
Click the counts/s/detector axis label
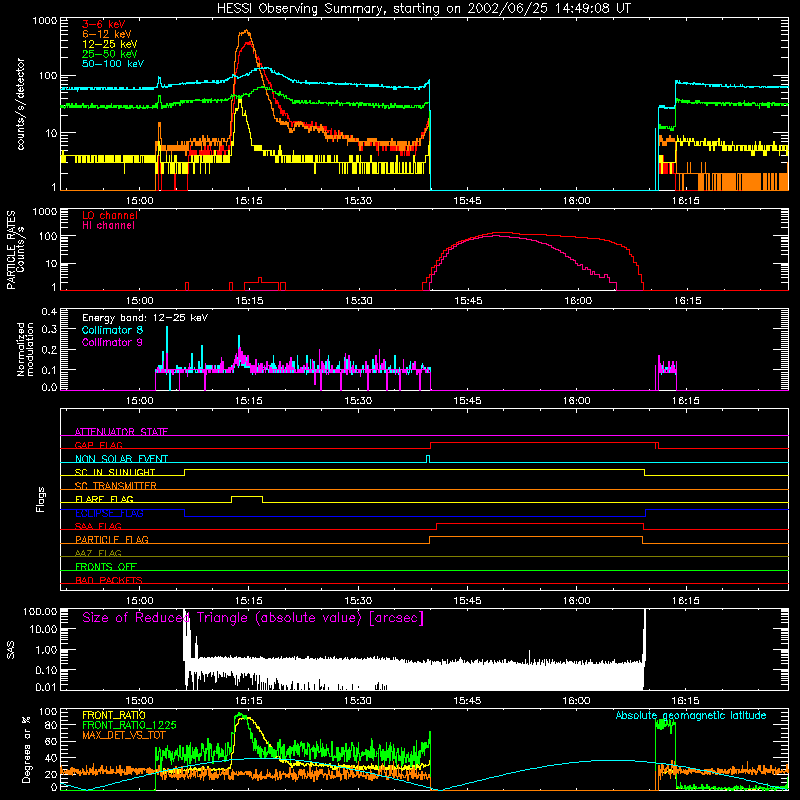pos(21,104)
